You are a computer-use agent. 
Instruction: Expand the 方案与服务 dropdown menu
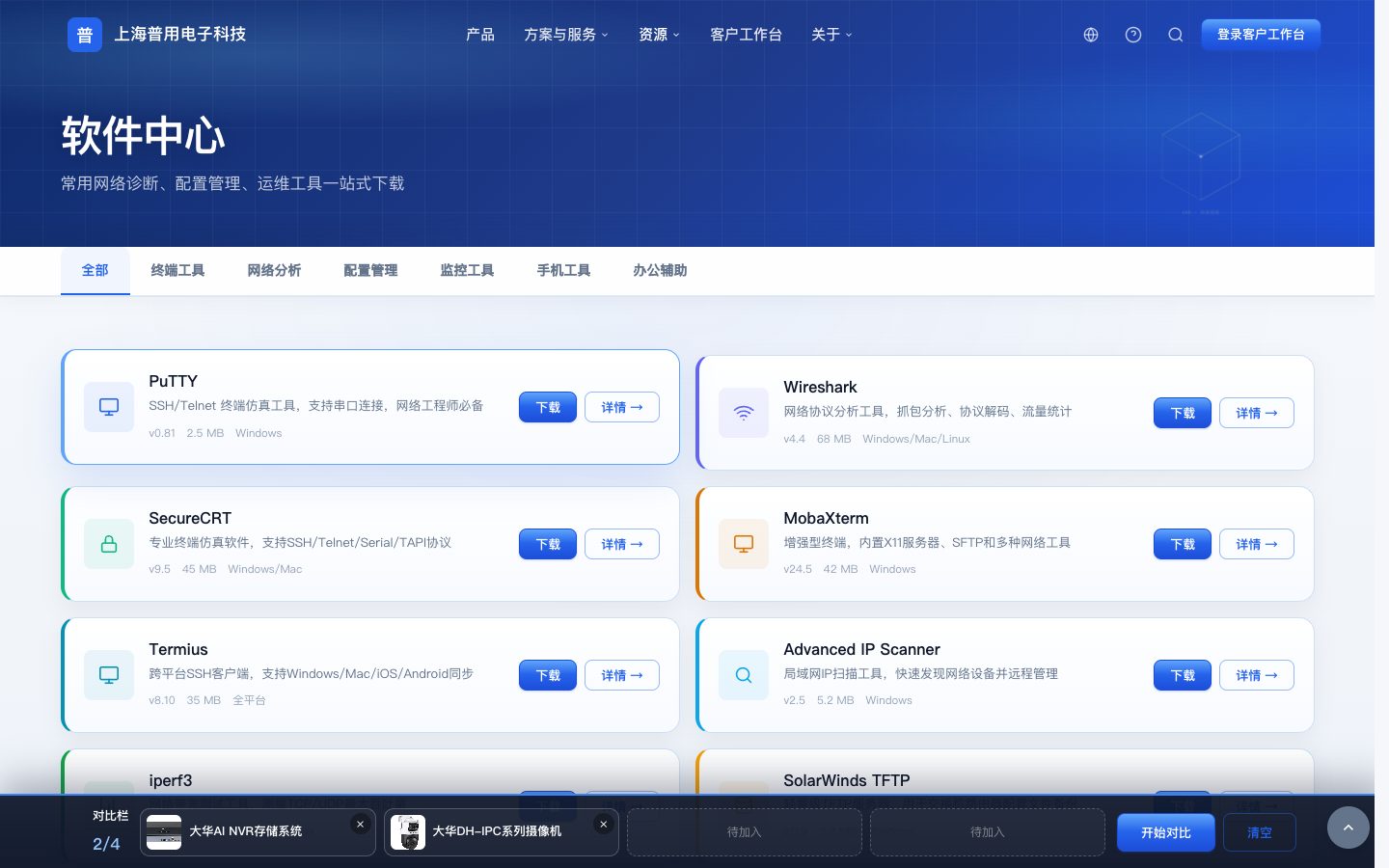pos(566,35)
